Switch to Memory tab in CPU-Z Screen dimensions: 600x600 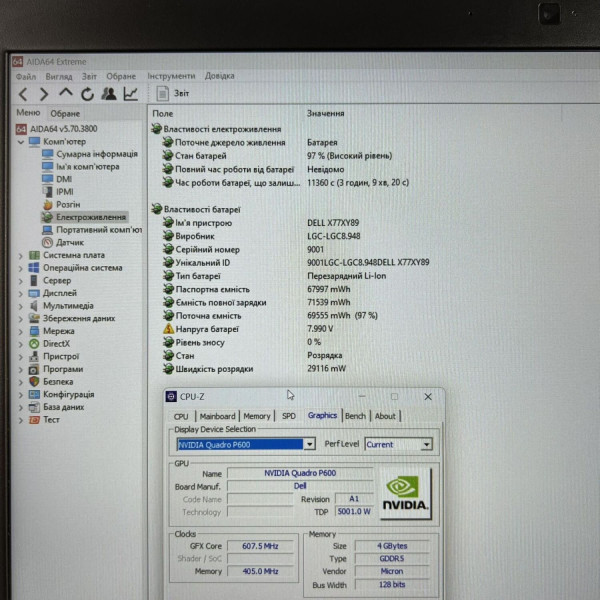tap(257, 416)
